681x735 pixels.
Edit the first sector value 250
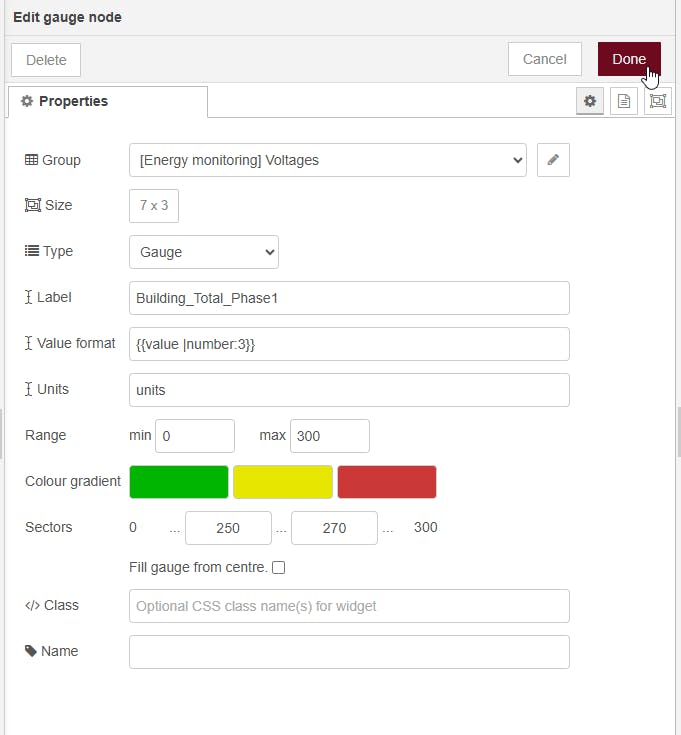click(228, 528)
